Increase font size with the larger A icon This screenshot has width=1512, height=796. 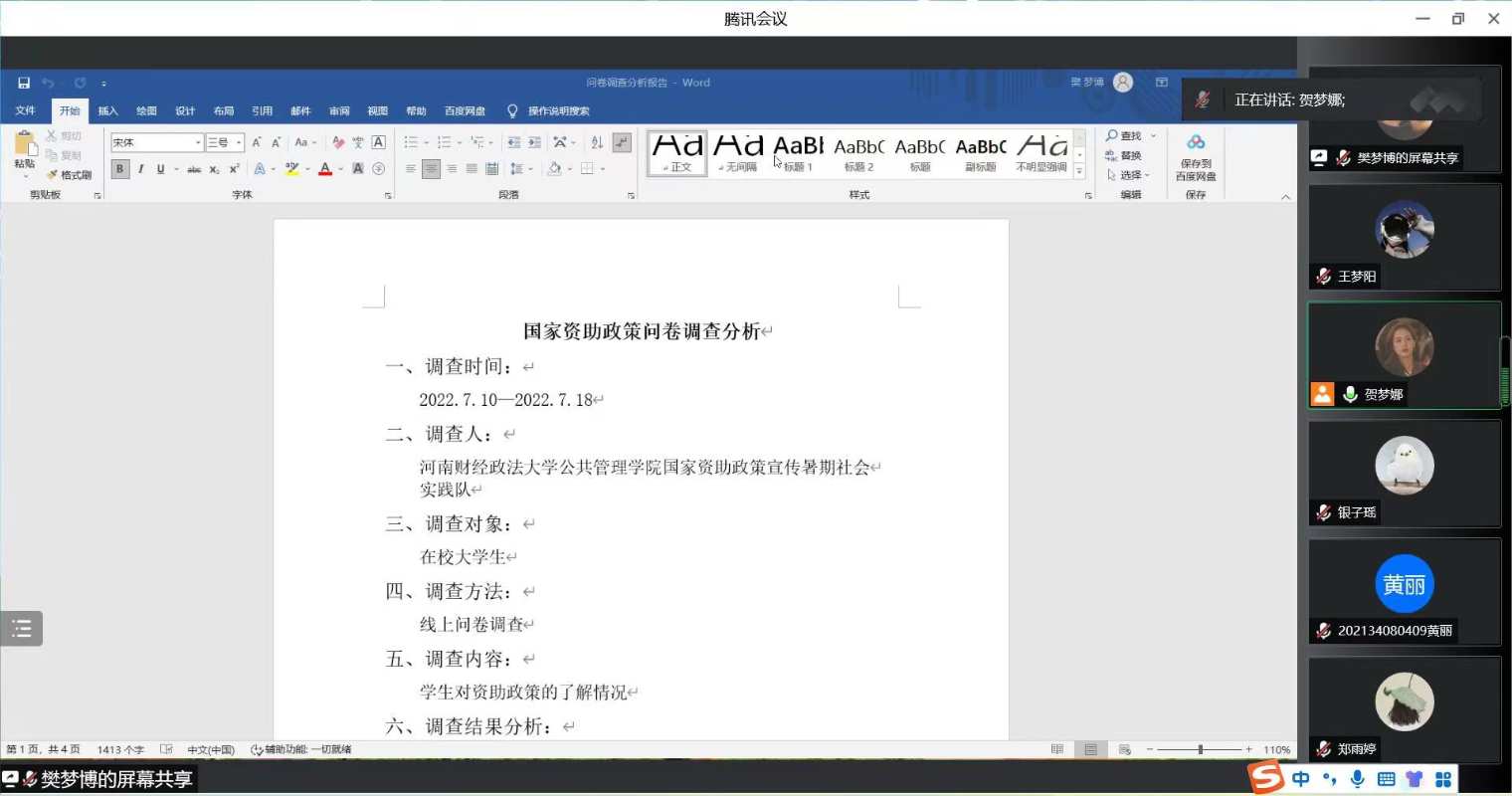click(257, 142)
